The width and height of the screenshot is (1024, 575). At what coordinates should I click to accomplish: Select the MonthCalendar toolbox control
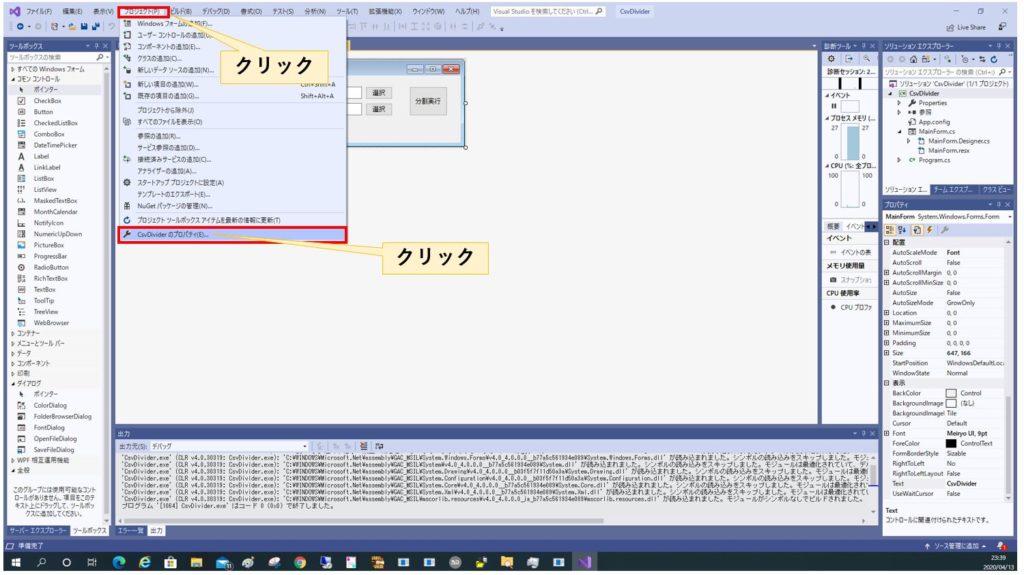[x=55, y=212]
